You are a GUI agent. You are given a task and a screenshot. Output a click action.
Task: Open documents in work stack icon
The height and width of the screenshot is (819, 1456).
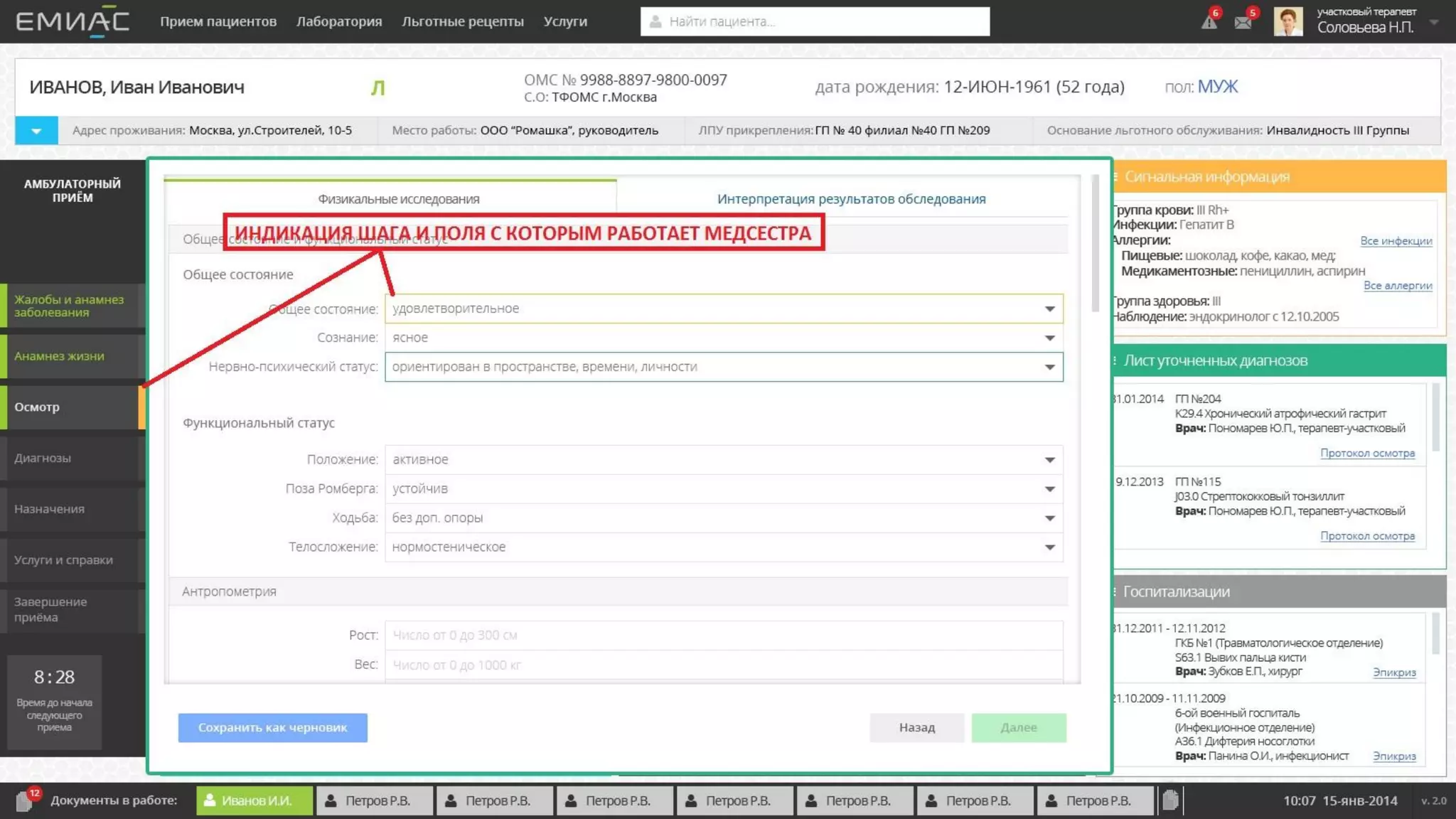click(26, 801)
